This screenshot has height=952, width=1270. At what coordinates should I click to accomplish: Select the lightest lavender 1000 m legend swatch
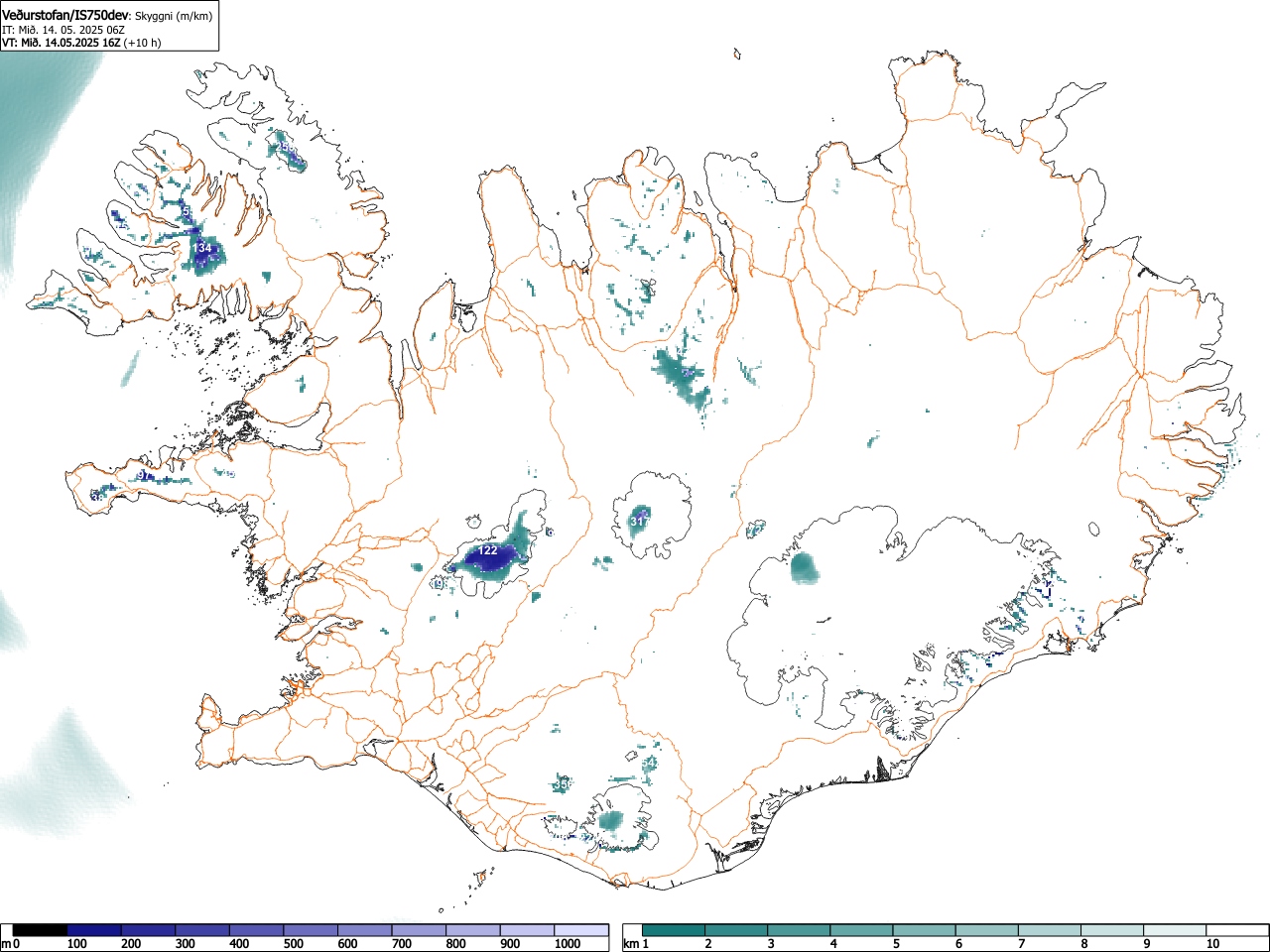[581, 930]
